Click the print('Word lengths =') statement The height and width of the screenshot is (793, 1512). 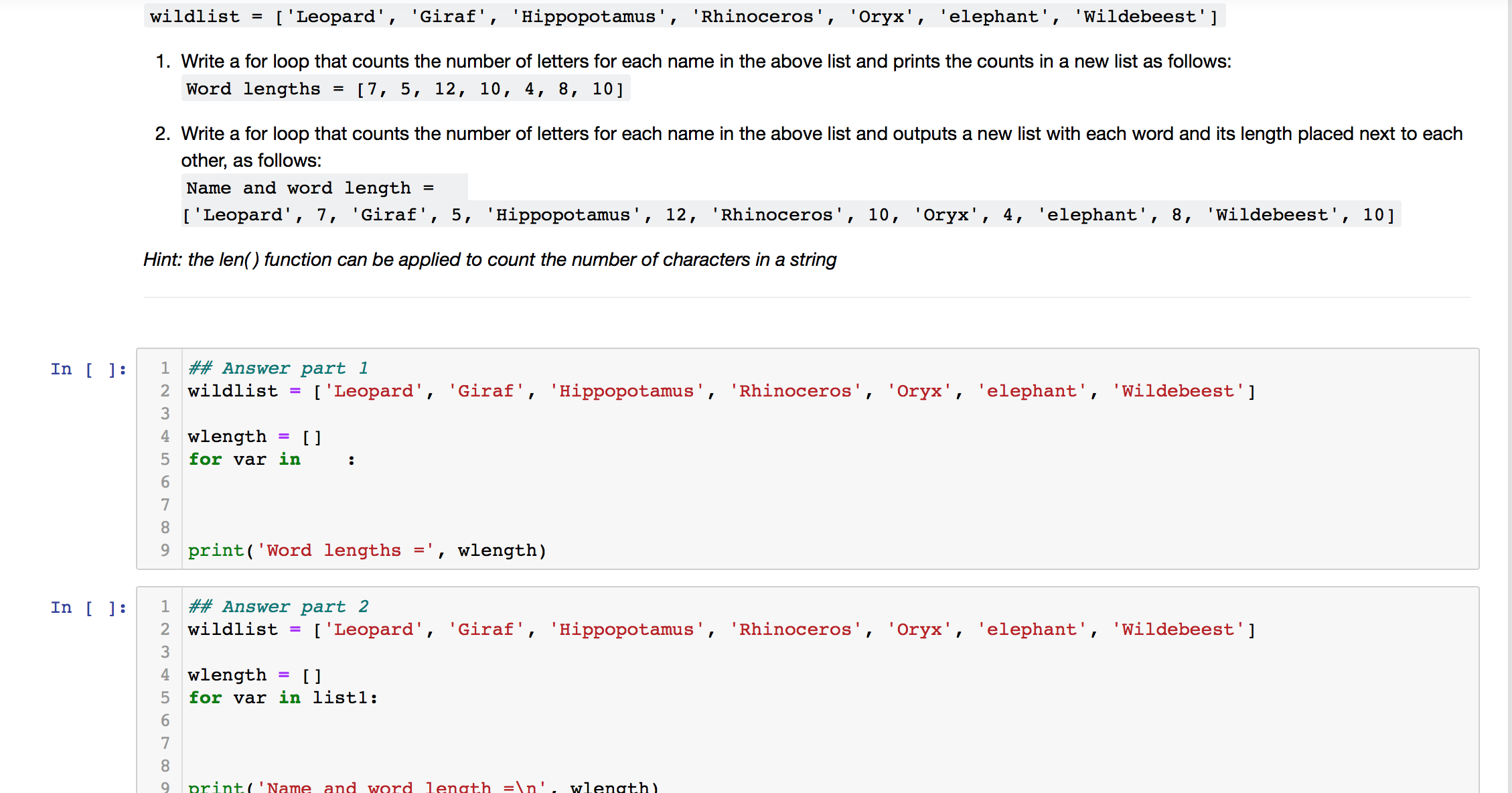(x=366, y=550)
